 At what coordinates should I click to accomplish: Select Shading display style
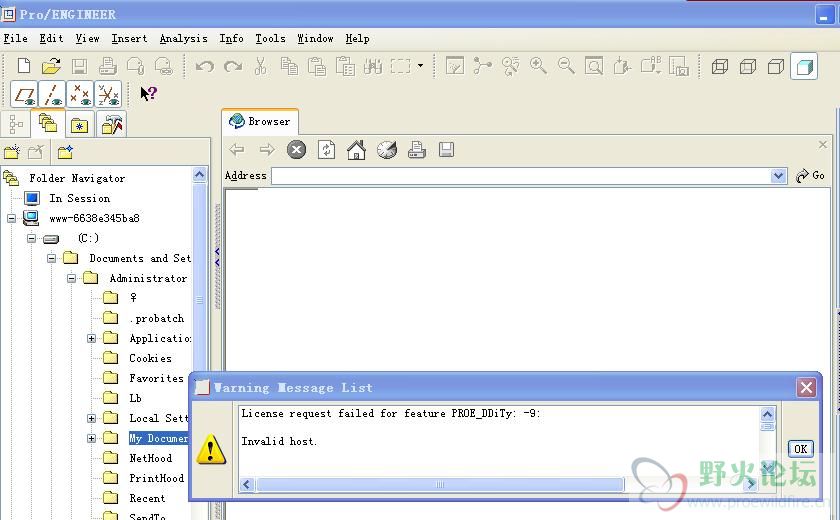coord(804,66)
